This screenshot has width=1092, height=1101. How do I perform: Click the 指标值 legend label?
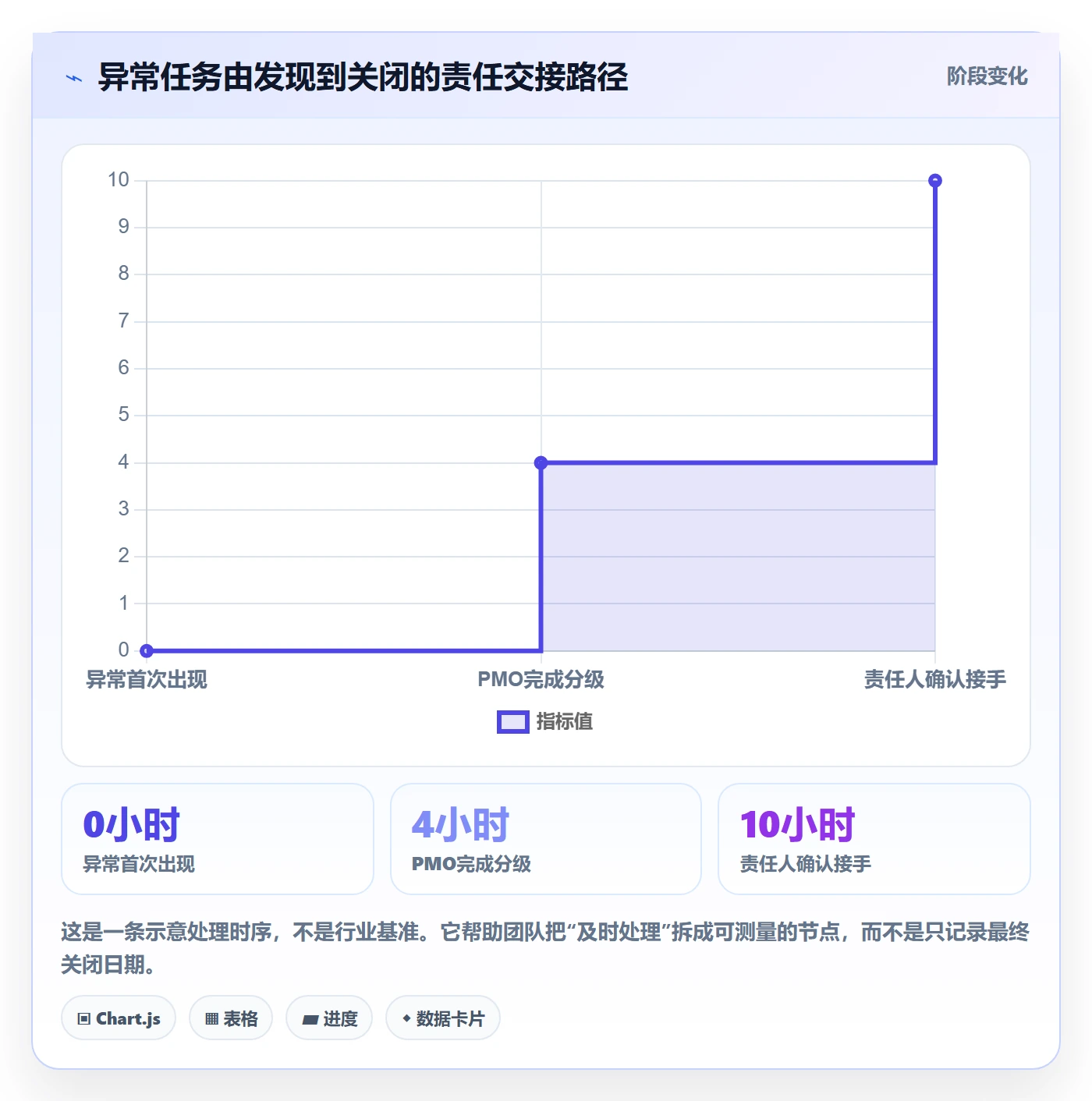(565, 722)
